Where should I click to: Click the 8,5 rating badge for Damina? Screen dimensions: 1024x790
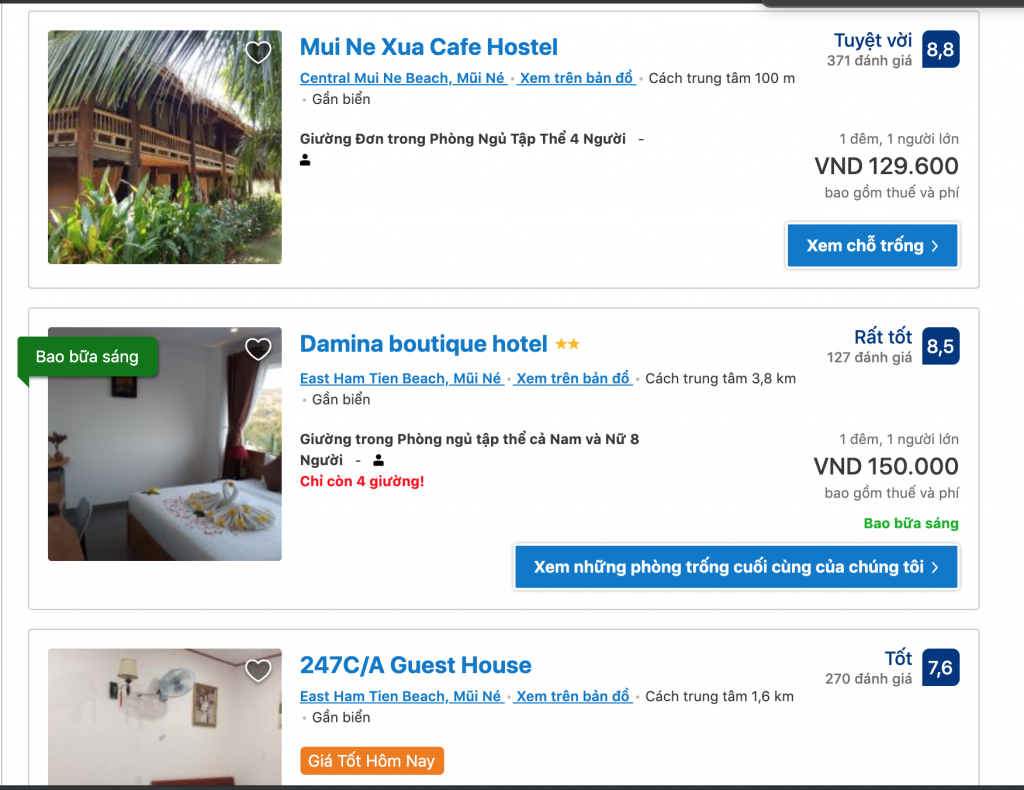(940, 346)
